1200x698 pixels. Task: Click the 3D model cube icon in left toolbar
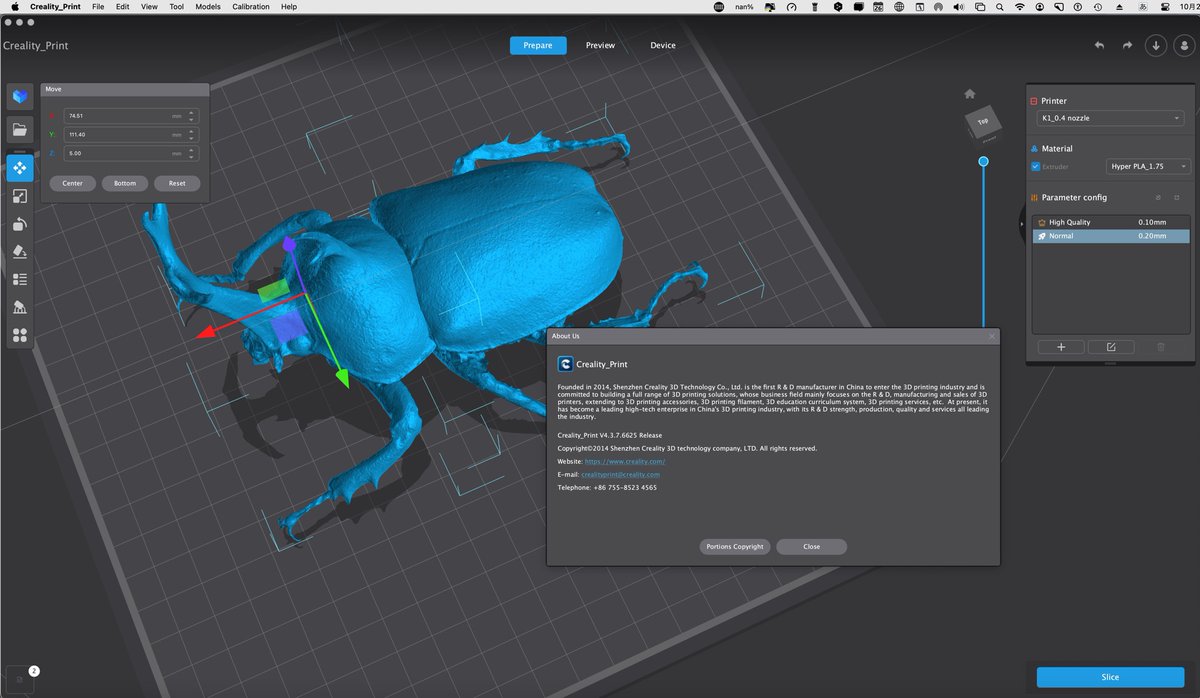point(19,97)
